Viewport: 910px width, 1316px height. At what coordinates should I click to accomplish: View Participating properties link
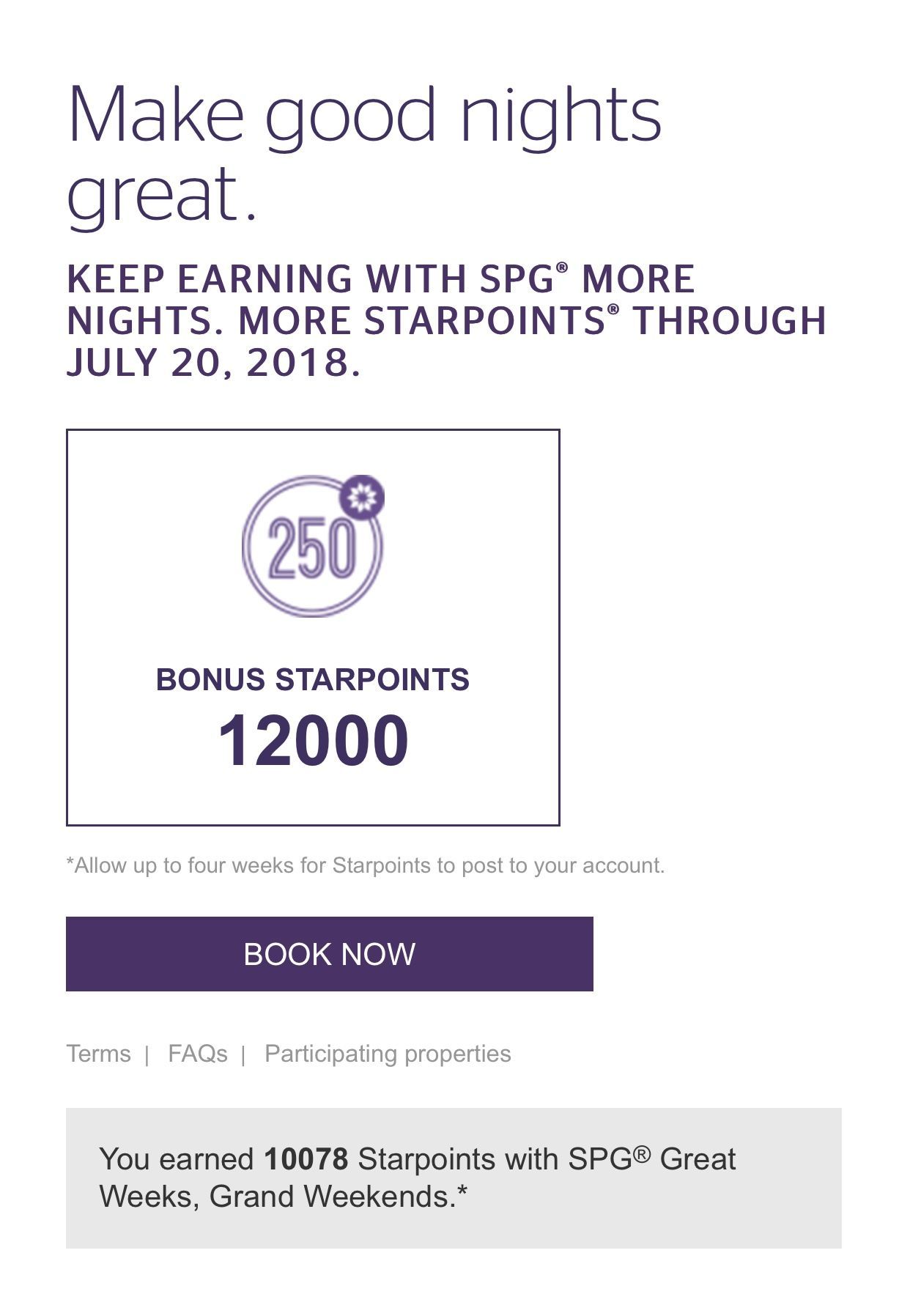tap(388, 1054)
